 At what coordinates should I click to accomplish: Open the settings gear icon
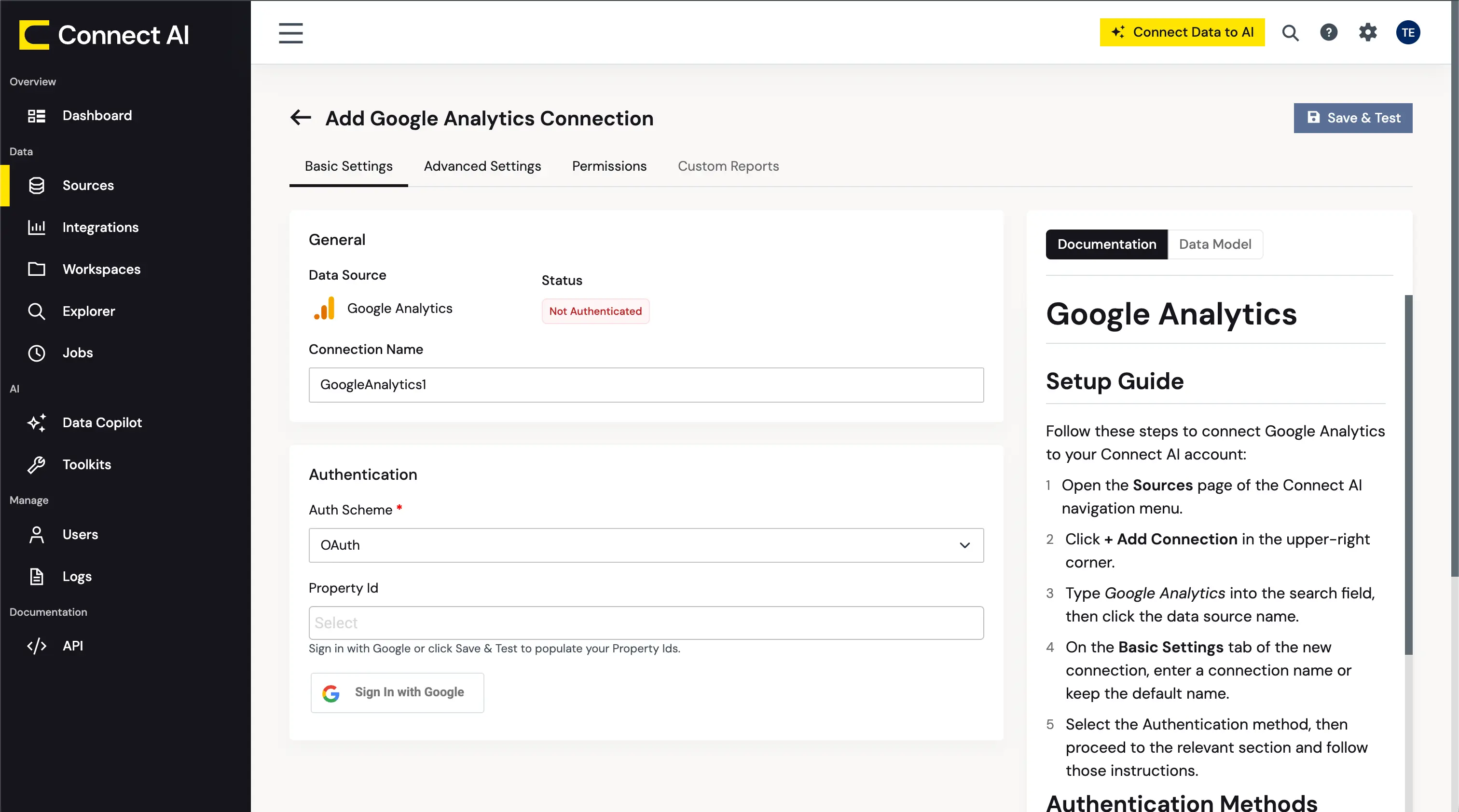coord(1368,32)
